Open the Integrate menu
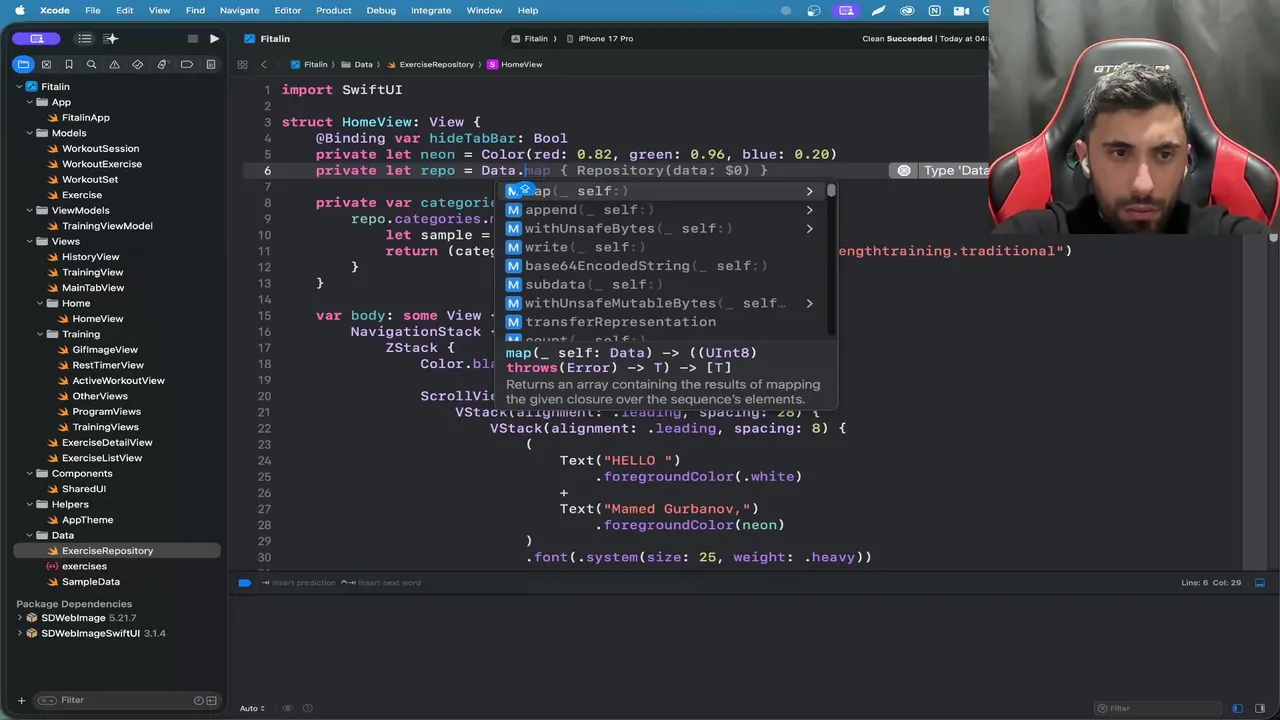1280x720 pixels. (x=431, y=10)
